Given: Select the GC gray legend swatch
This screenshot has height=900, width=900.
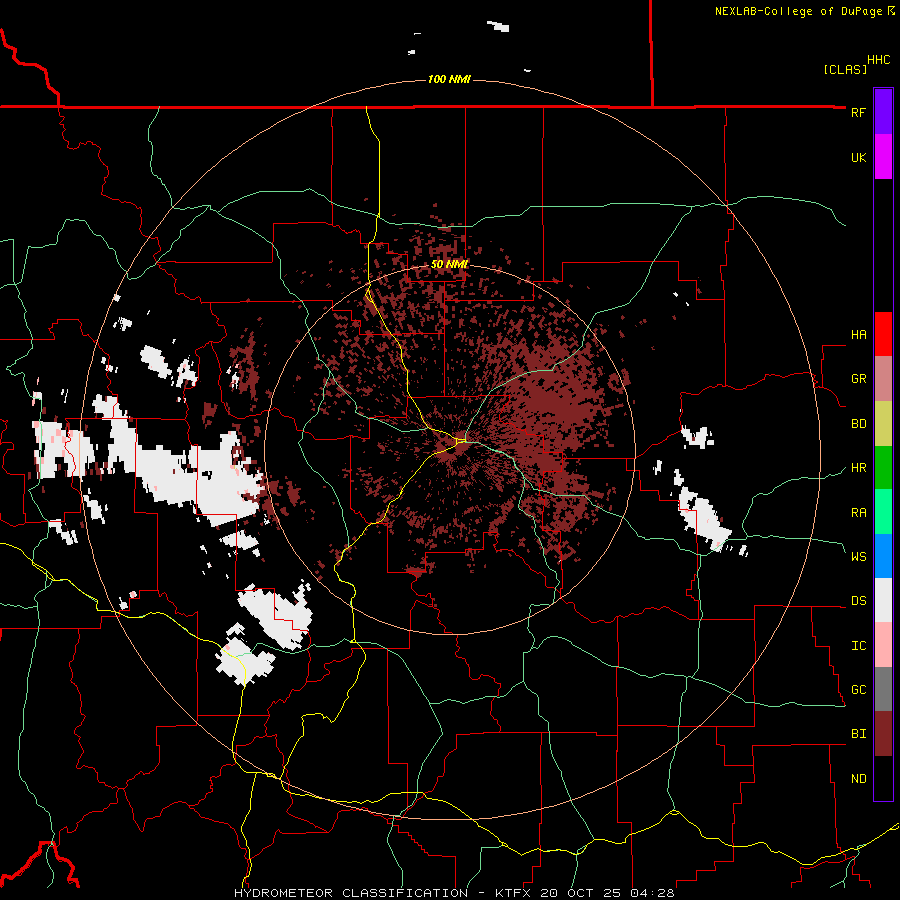Looking at the screenshot, I should point(883,689).
